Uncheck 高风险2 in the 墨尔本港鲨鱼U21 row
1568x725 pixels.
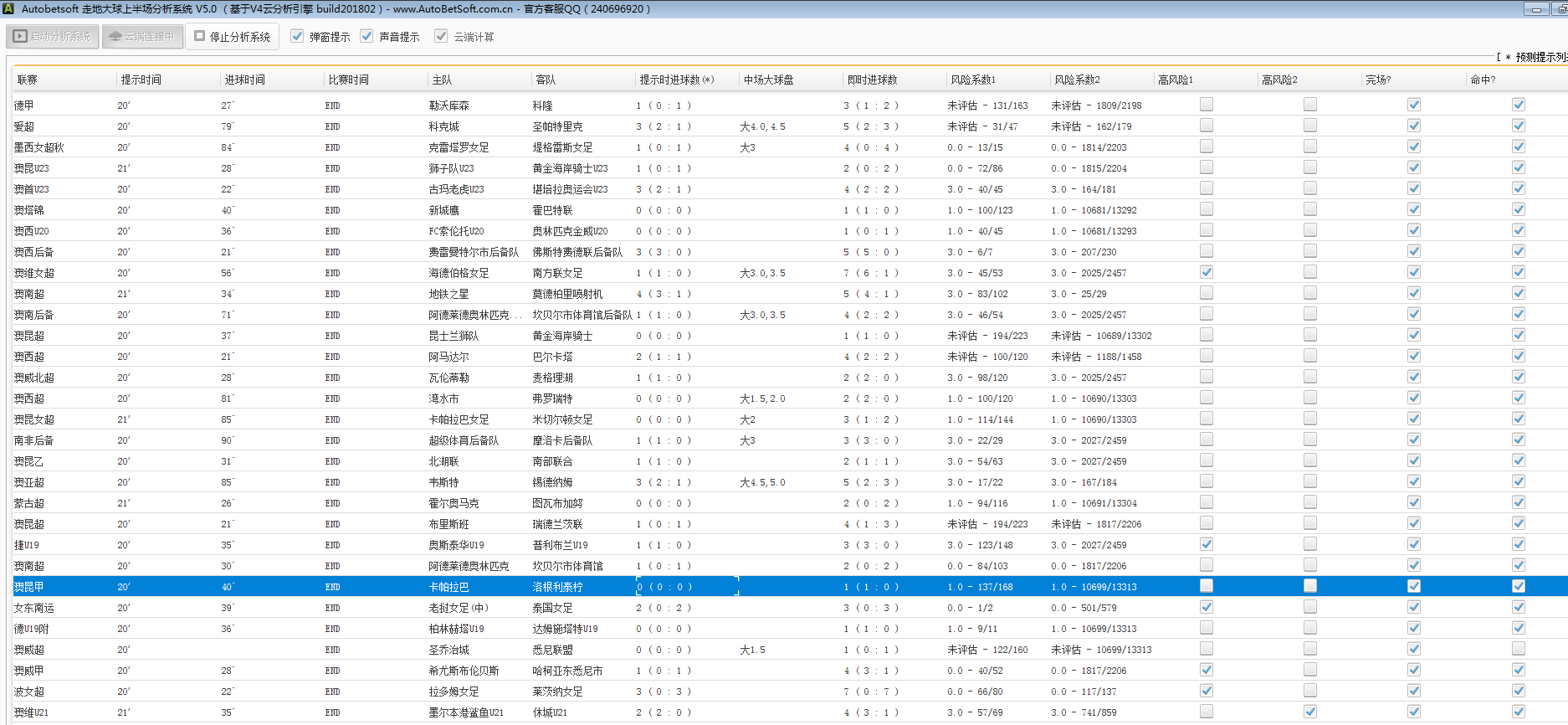point(1309,712)
